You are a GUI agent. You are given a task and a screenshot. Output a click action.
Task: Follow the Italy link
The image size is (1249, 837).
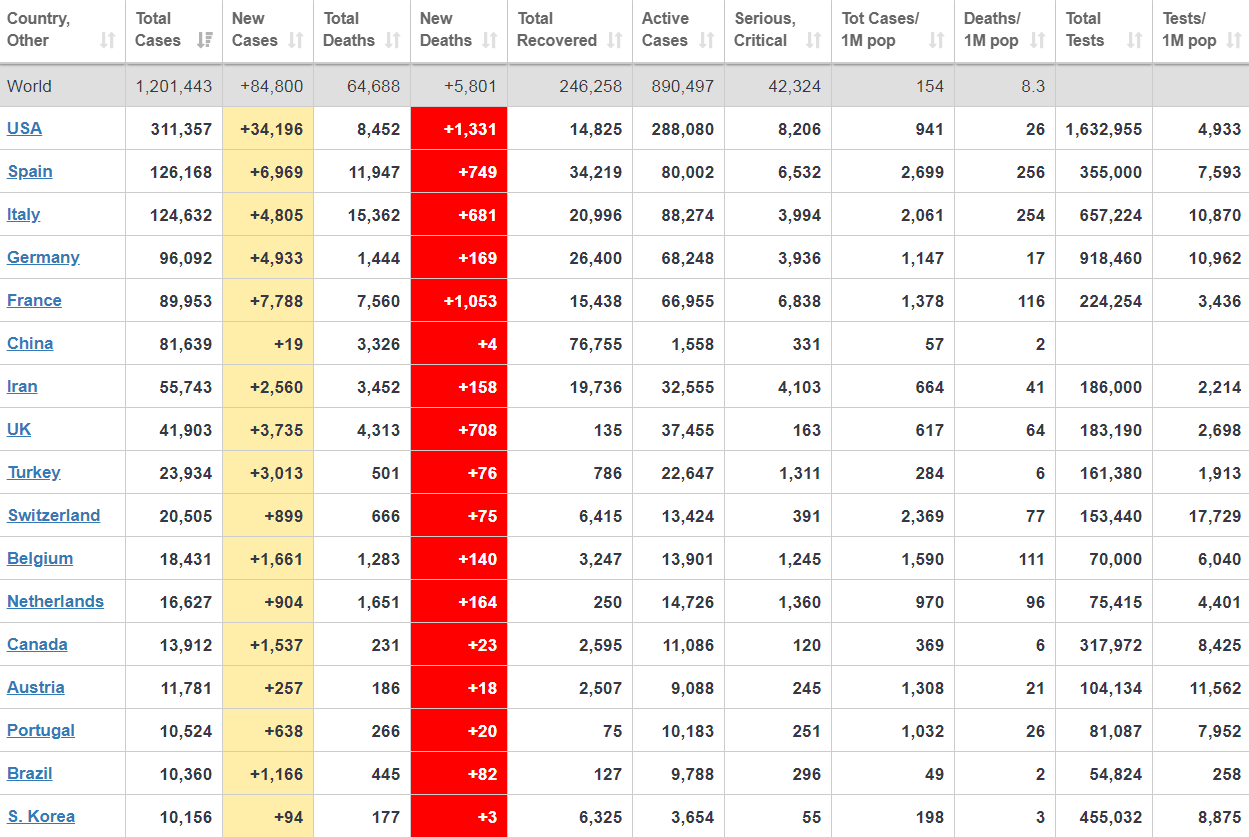click(x=24, y=214)
